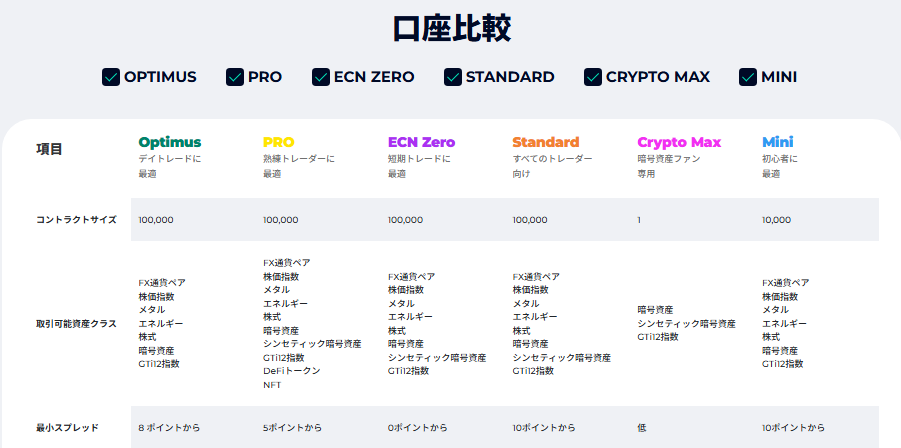Click DeFiトークン in the PRO column

pyautogui.click(x=292, y=371)
